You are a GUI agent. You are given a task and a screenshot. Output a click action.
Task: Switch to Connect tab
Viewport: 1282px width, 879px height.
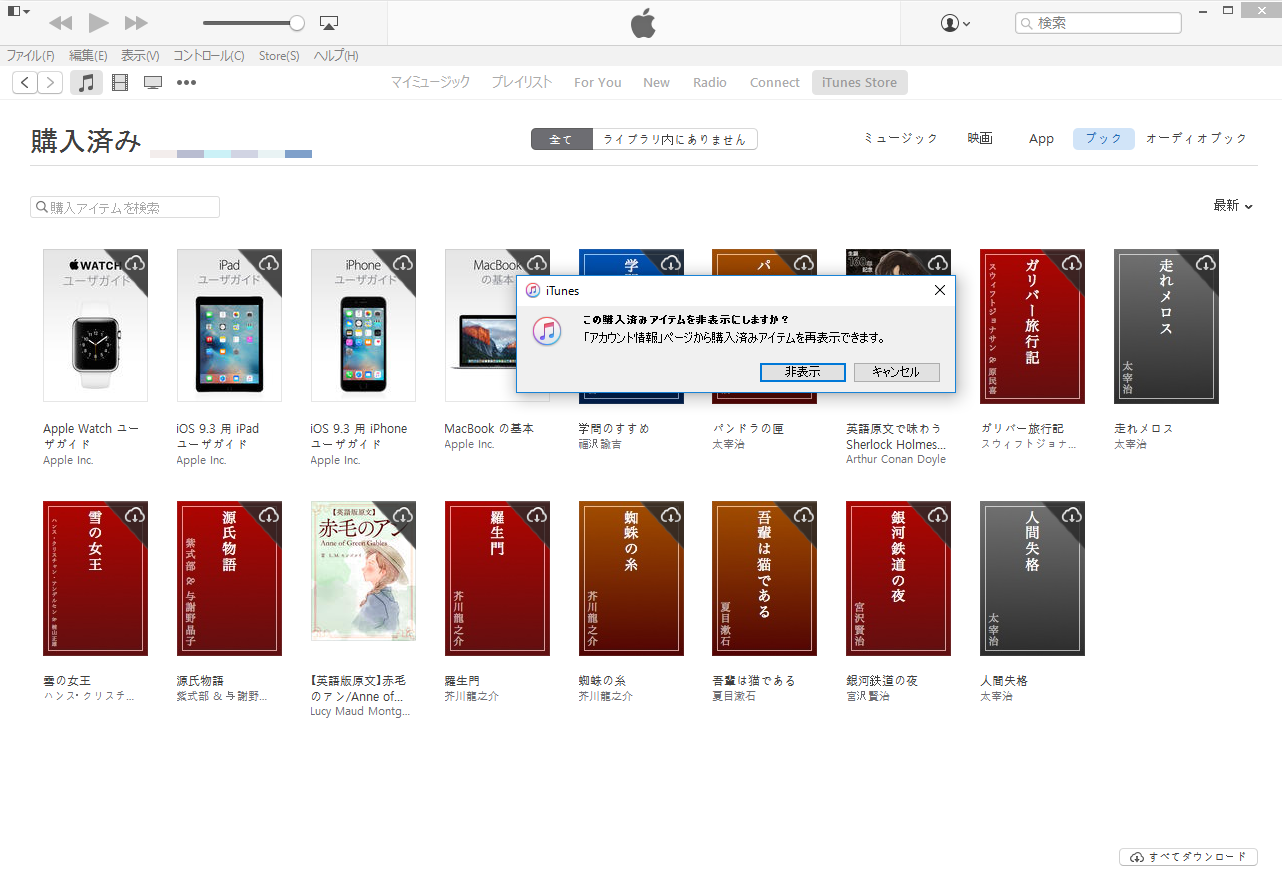(x=775, y=82)
